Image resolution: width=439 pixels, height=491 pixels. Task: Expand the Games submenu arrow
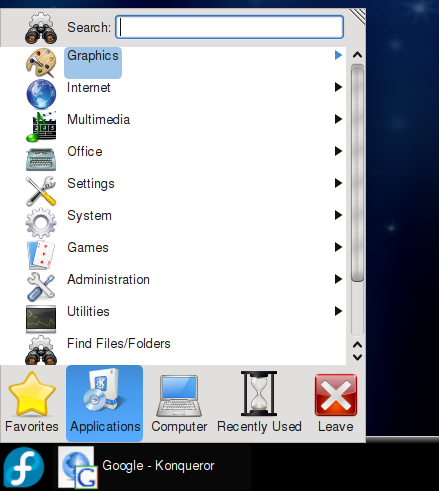(338, 247)
